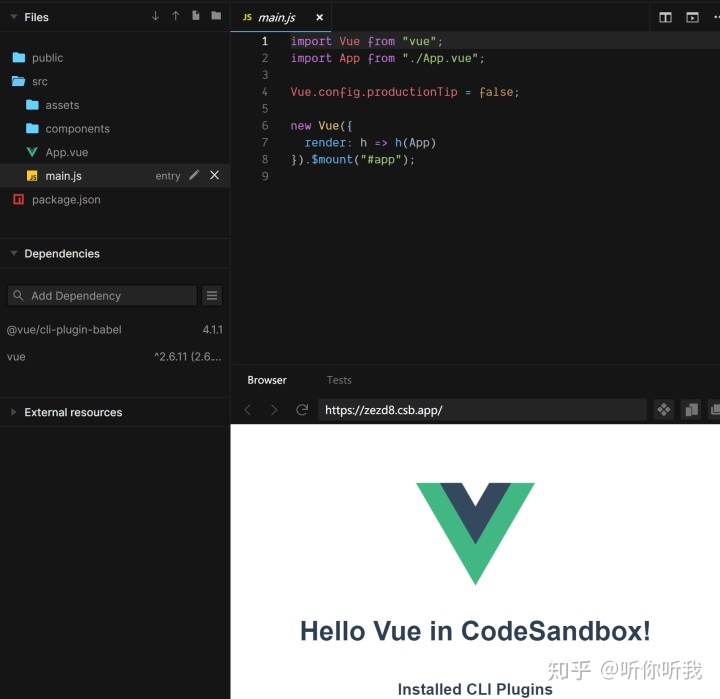Click the npm icon beside package.json

[18, 199]
